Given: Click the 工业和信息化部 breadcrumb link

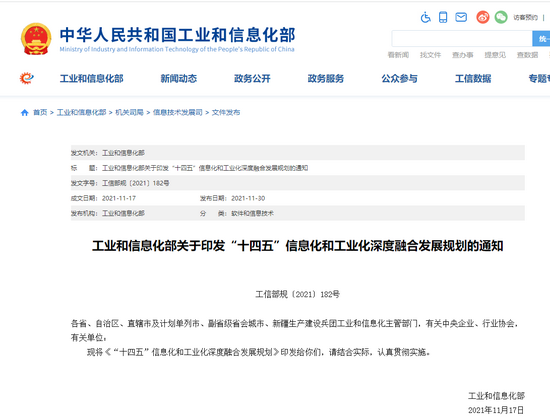Looking at the screenshot, I should pos(81,112).
